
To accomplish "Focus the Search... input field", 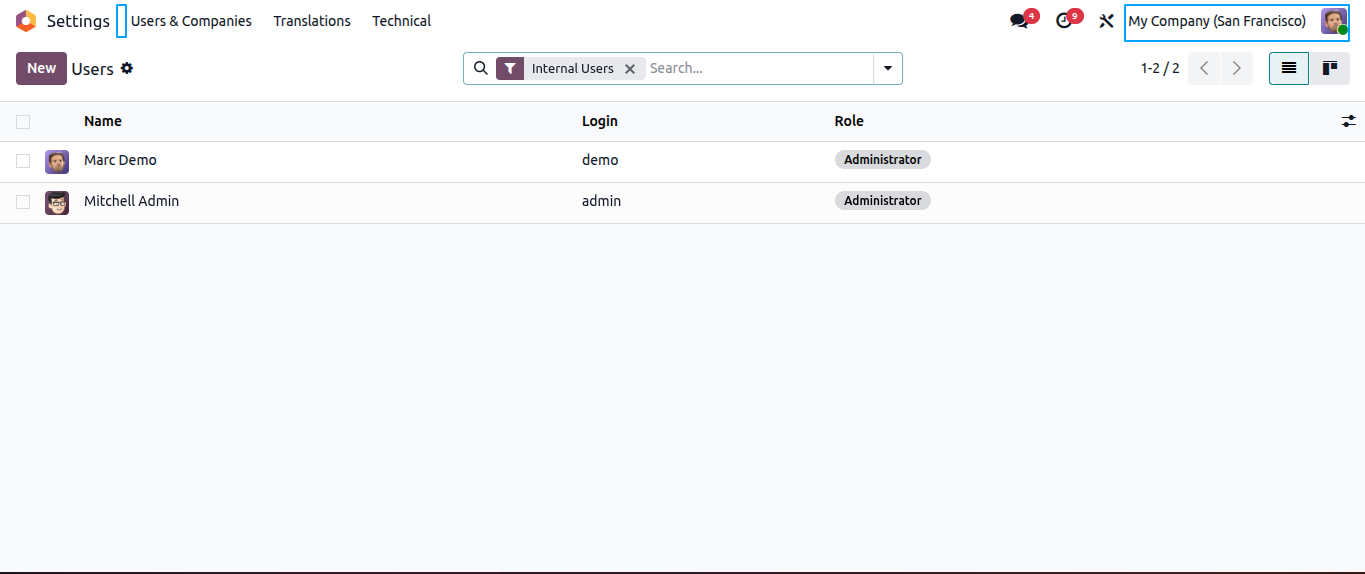I will pyautogui.click(x=758, y=68).
